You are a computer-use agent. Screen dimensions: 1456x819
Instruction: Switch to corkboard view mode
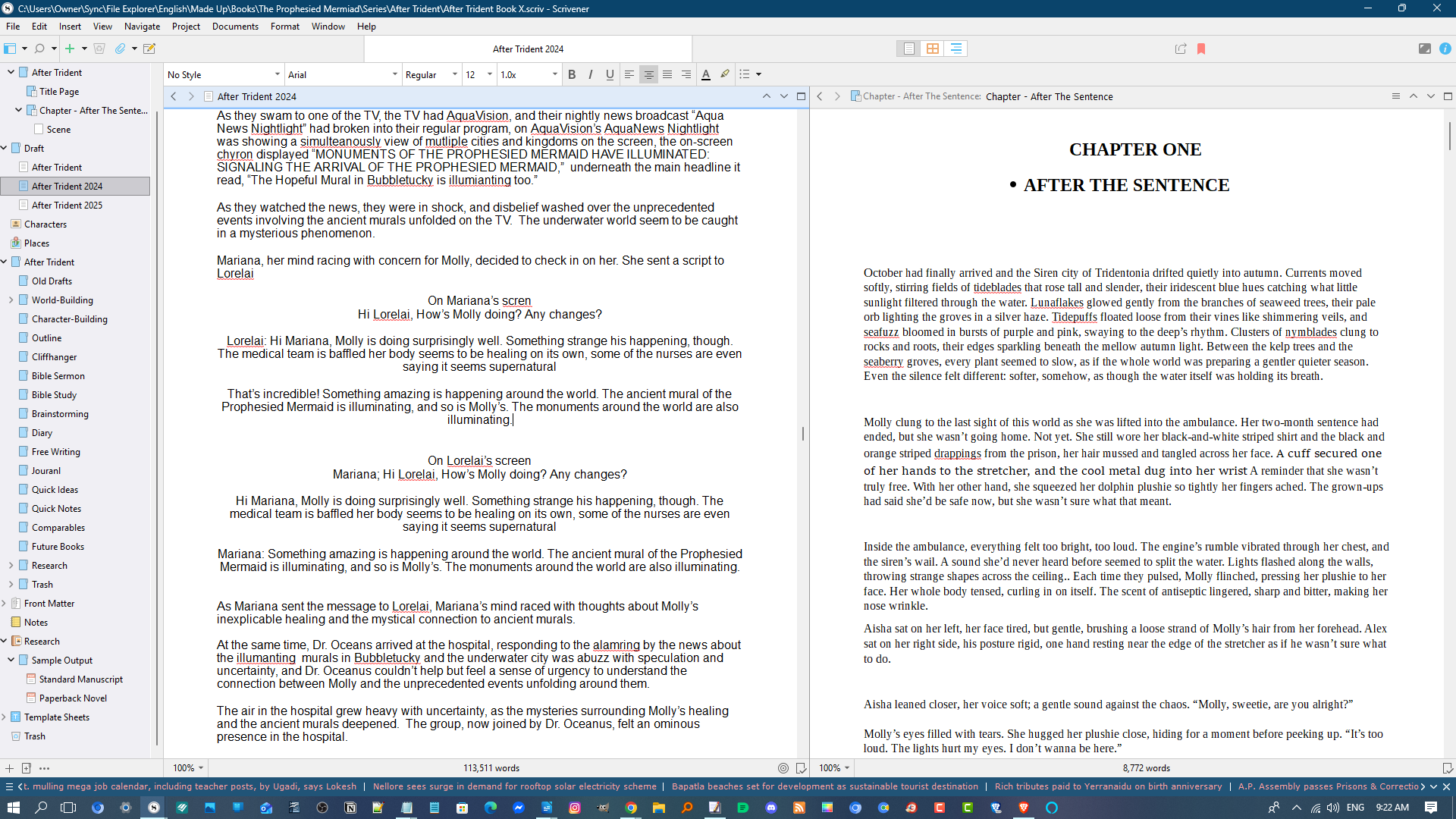(933, 49)
